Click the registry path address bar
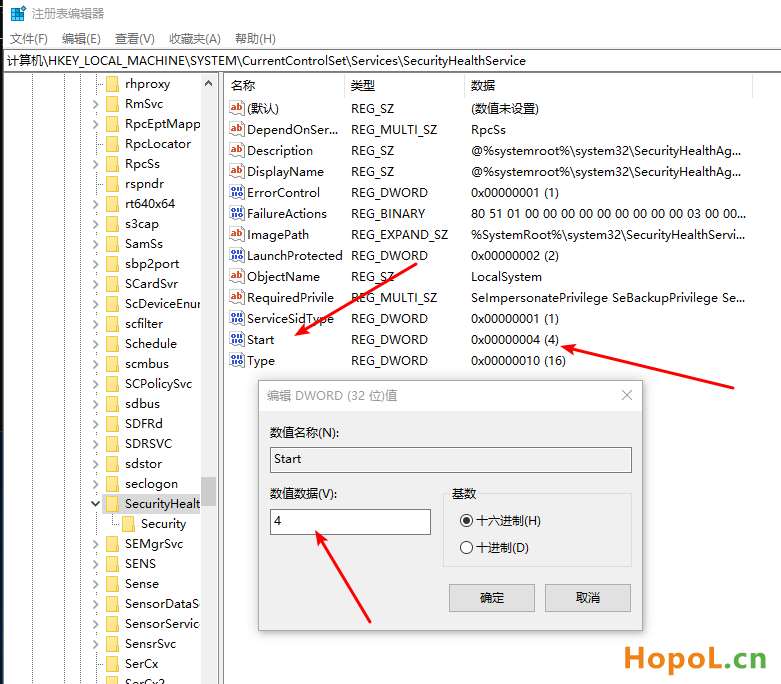This screenshot has height=684, width=781. point(392,61)
